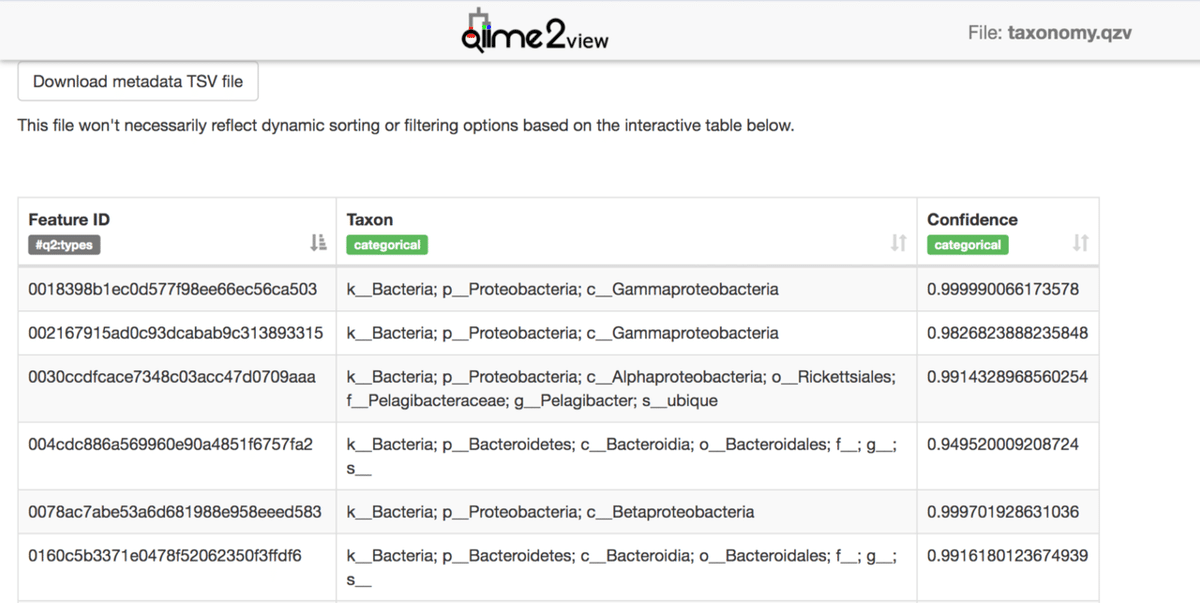Click the QIIME 2 View logo

click(x=533, y=28)
